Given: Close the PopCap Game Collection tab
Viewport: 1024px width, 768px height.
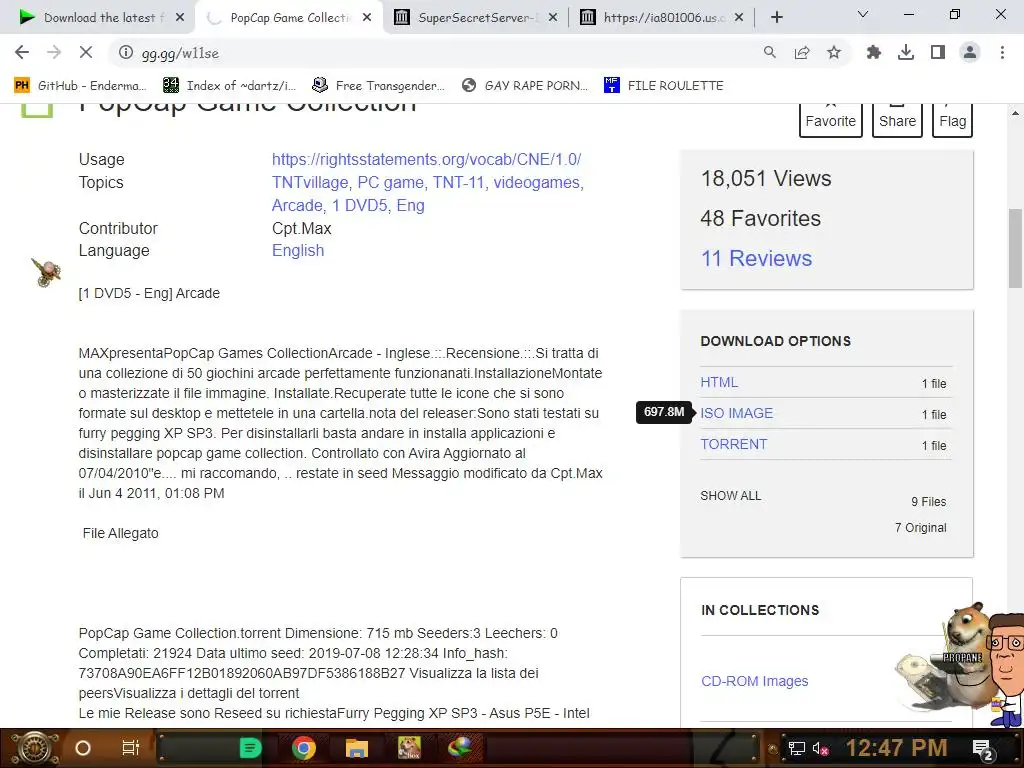Looking at the screenshot, I should (x=367, y=18).
